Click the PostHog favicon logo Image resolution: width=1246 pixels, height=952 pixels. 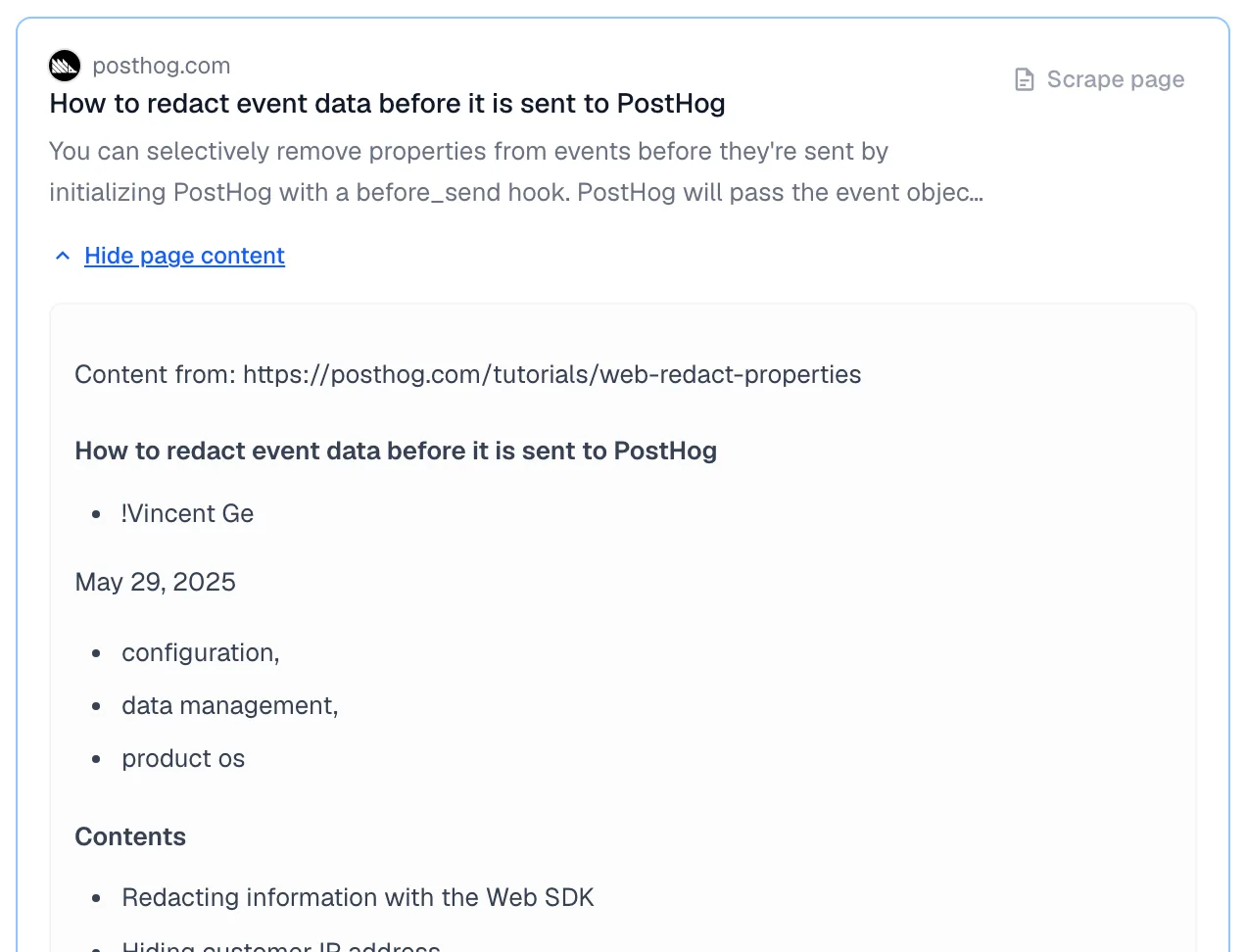pyautogui.click(x=65, y=66)
